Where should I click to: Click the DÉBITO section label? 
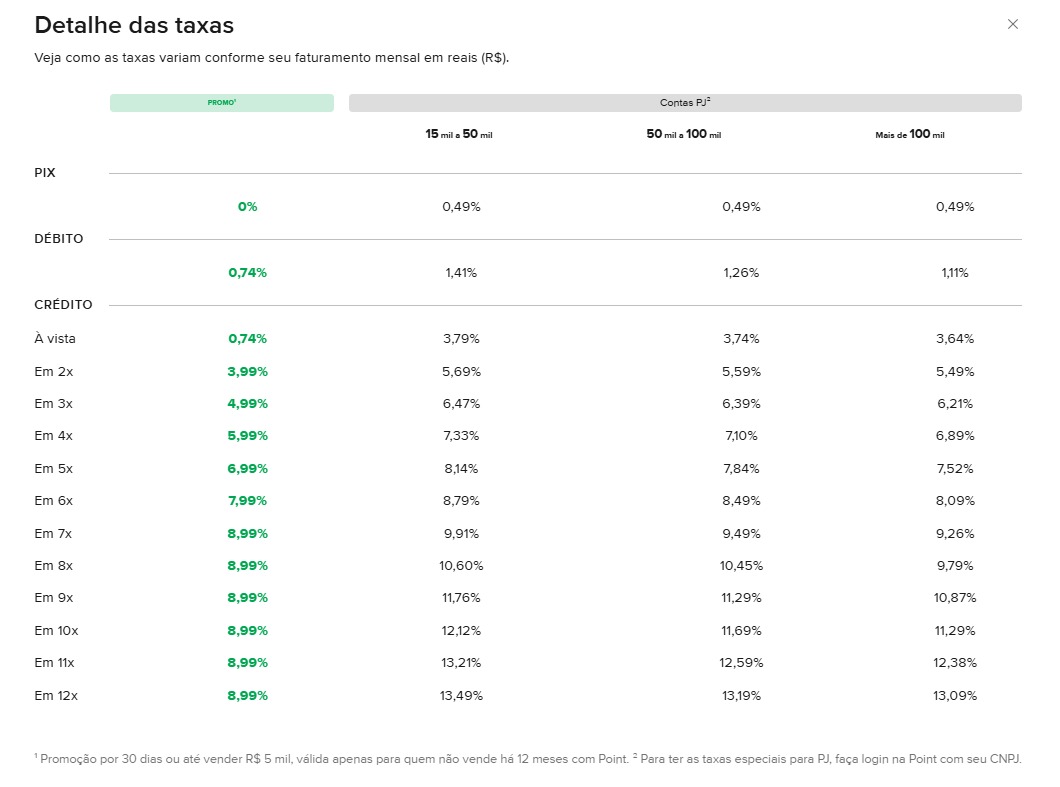click(59, 239)
